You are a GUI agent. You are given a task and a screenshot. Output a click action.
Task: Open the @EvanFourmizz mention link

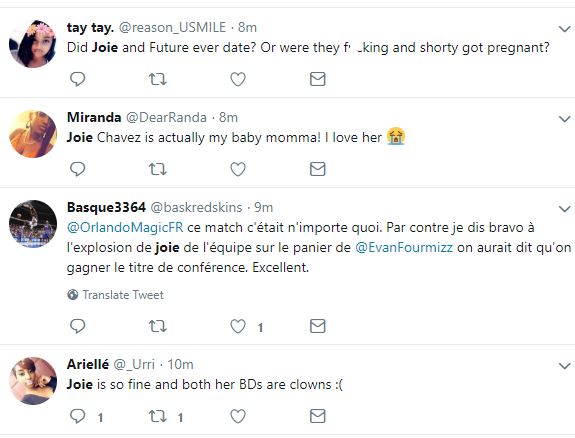[404, 247]
